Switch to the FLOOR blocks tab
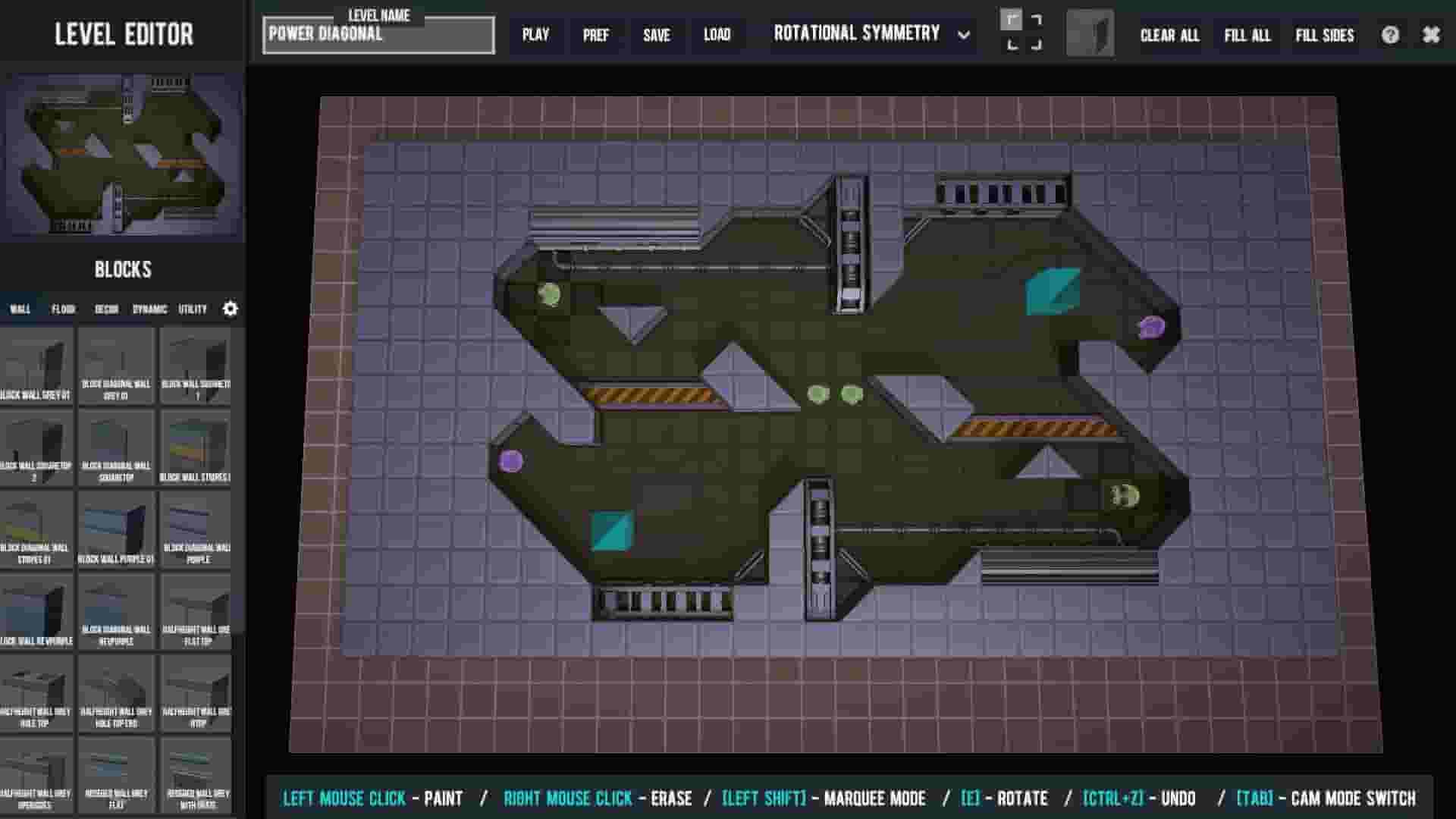This screenshot has height=819, width=1456. click(63, 309)
